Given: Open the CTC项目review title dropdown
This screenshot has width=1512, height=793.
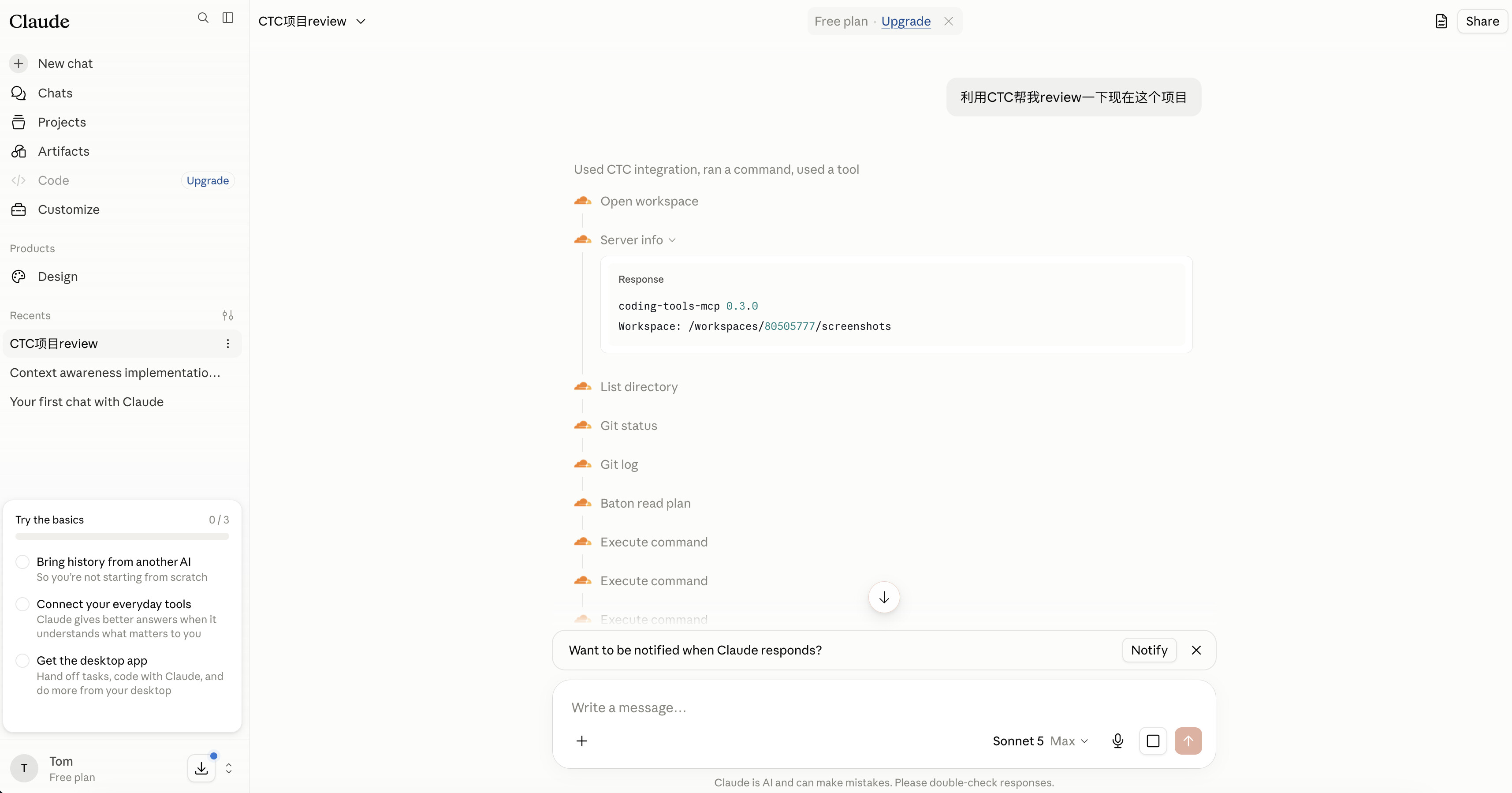Looking at the screenshot, I should 312,21.
